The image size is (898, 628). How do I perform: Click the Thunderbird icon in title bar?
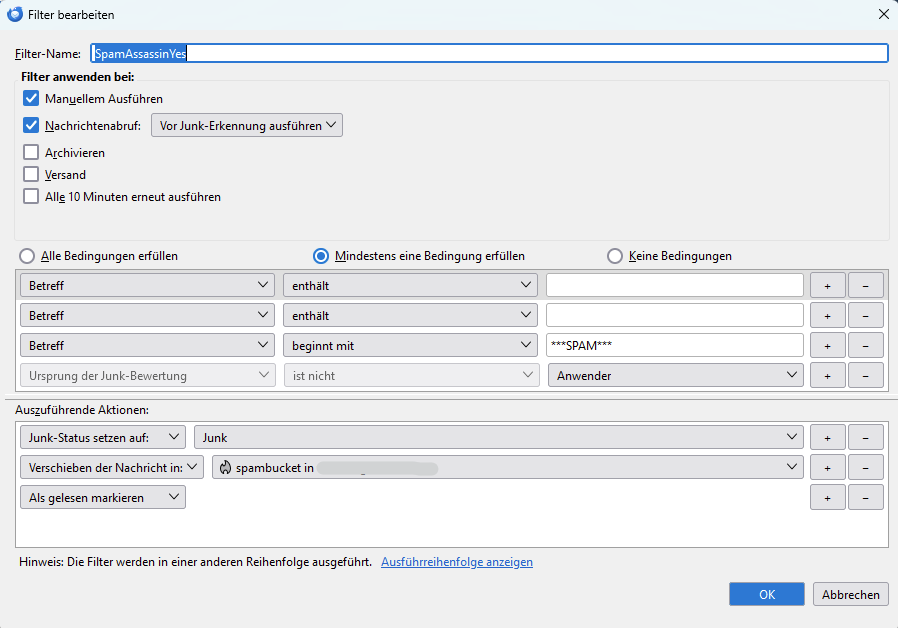[15, 15]
